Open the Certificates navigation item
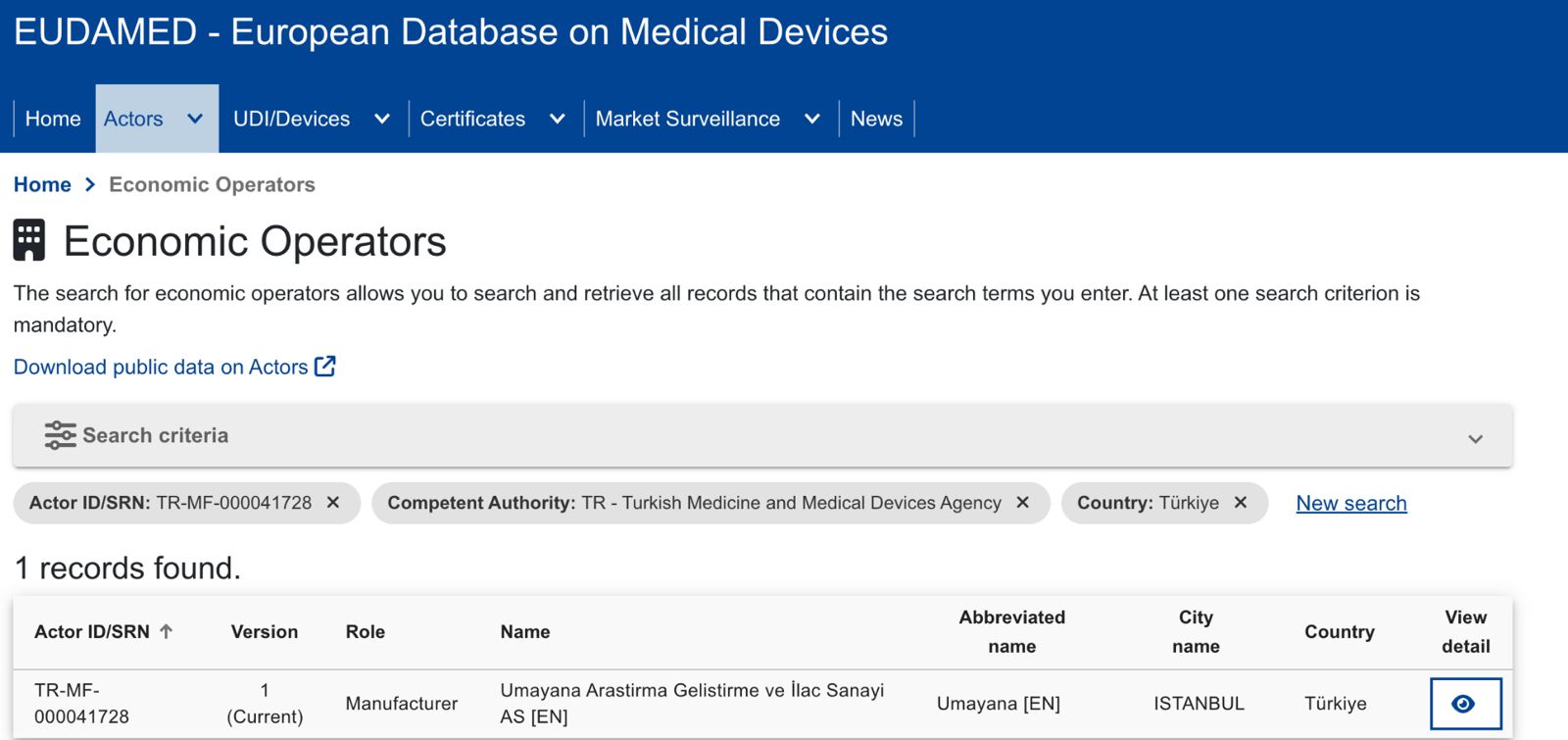The height and width of the screenshot is (740, 1568). (x=472, y=119)
